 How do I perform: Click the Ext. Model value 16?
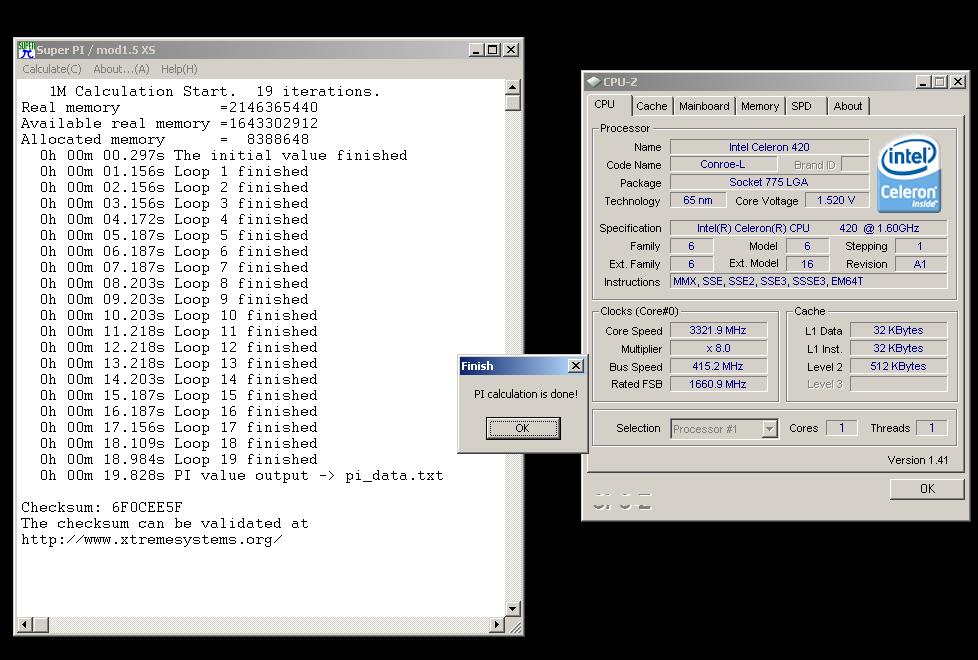807,264
